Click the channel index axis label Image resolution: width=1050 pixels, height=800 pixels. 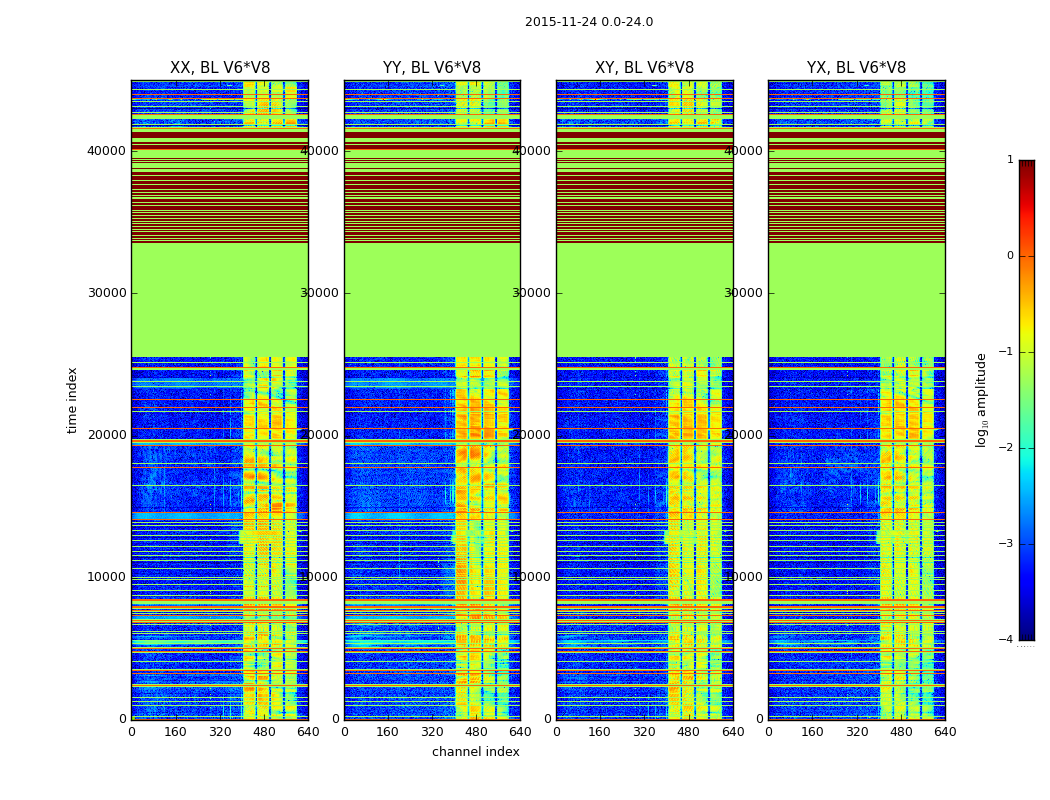475,752
